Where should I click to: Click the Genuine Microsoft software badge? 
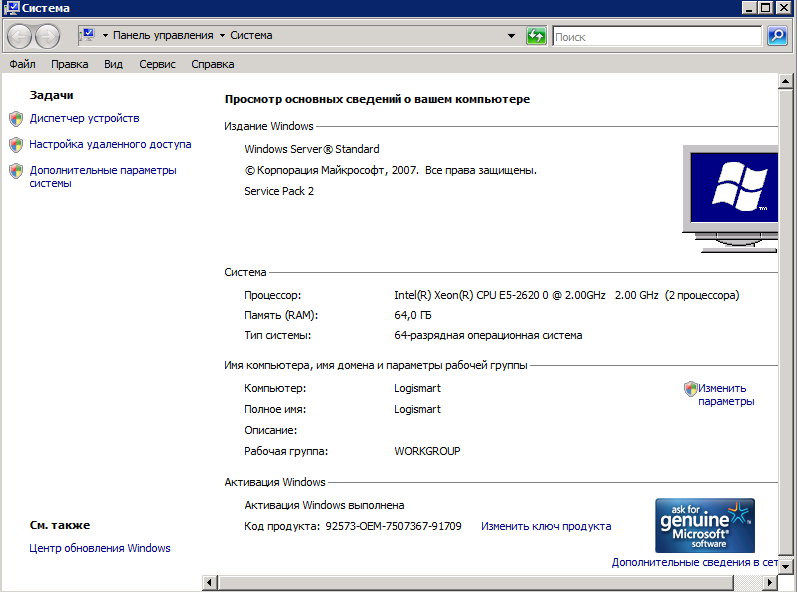(x=704, y=525)
